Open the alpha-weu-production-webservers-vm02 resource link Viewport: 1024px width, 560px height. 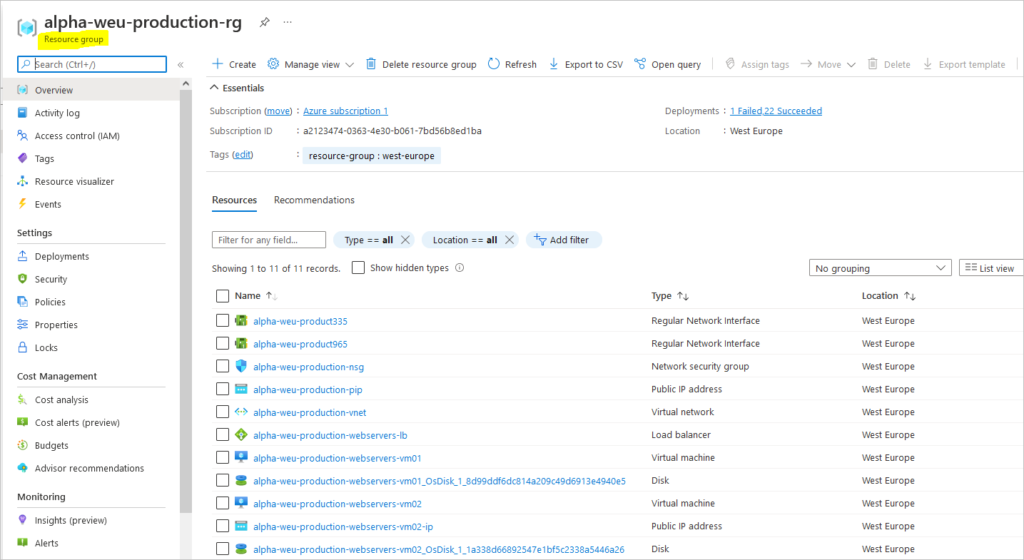click(338, 503)
